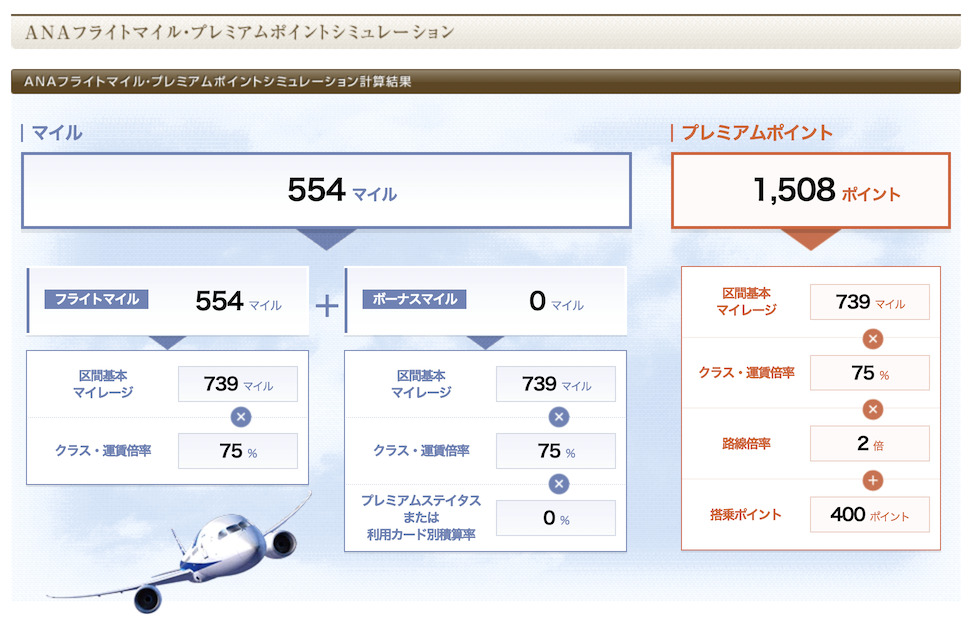Click the large plus sign between Flight and Bonus miles
The height and width of the screenshot is (630, 972).
pos(327,305)
